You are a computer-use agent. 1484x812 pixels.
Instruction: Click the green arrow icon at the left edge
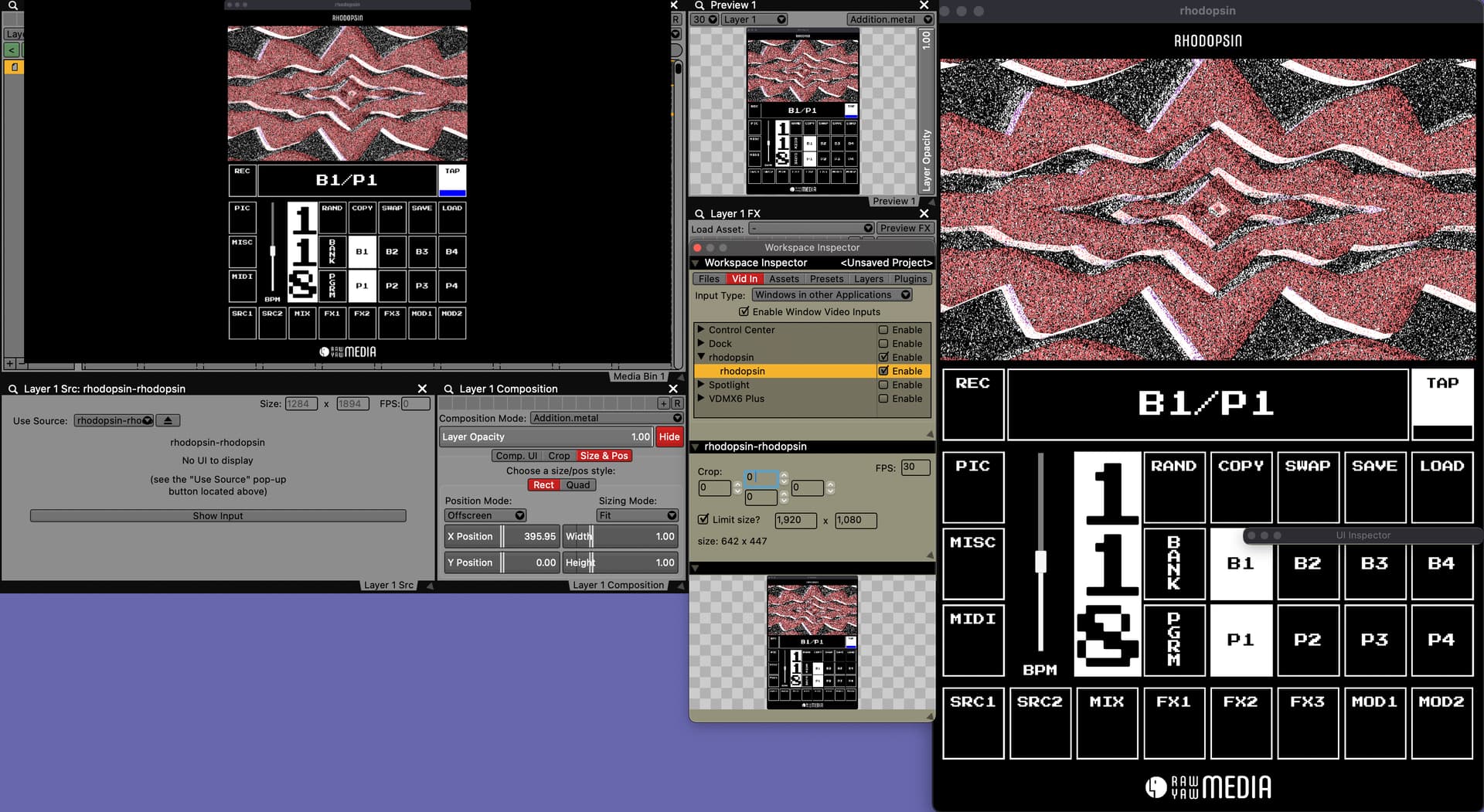pos(12,50)
